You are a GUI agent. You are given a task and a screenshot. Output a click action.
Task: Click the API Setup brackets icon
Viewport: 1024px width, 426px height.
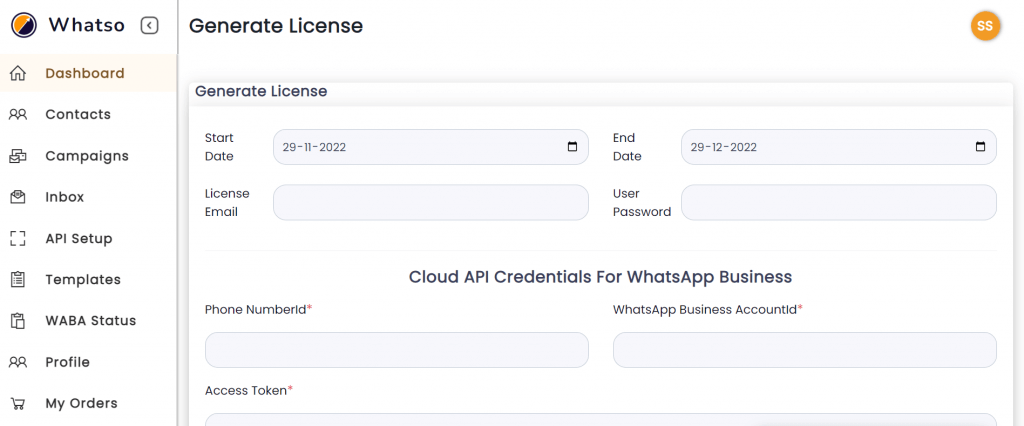click(x=18, y=238)
